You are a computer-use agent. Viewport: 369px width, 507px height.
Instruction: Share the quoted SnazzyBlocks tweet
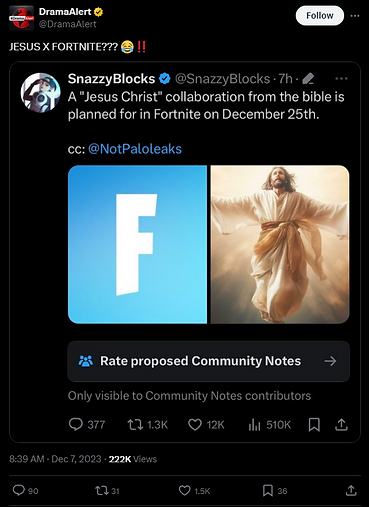pyautogui.click(x=341, y=425)
